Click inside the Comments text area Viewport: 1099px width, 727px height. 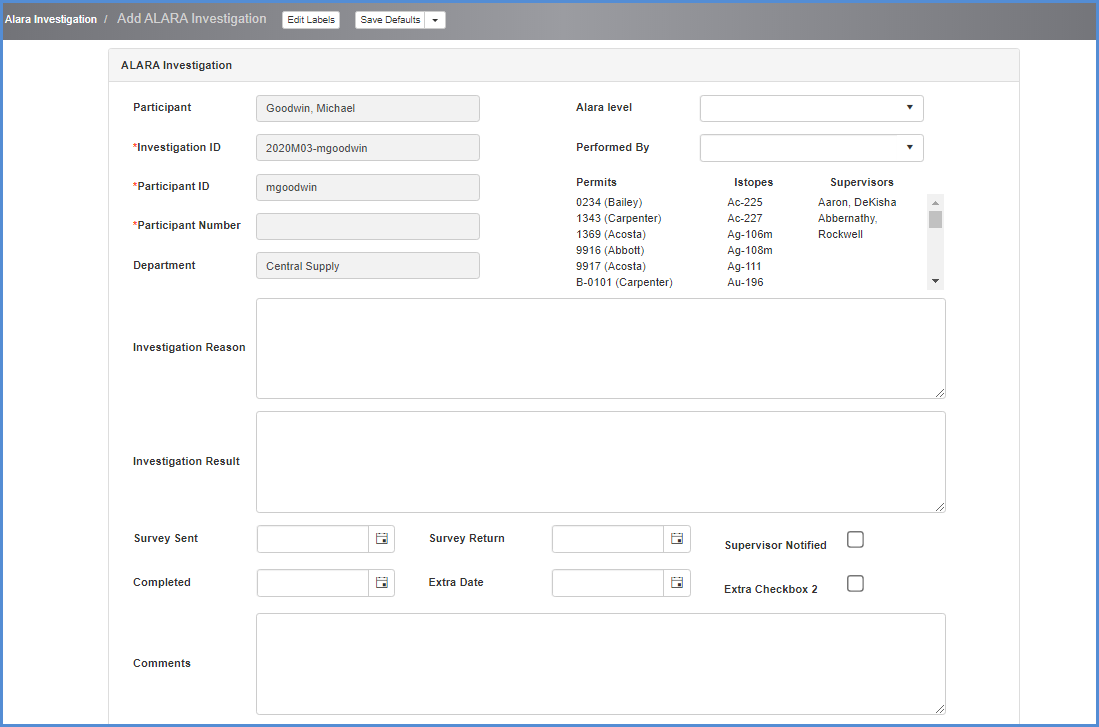click(601, 664)
